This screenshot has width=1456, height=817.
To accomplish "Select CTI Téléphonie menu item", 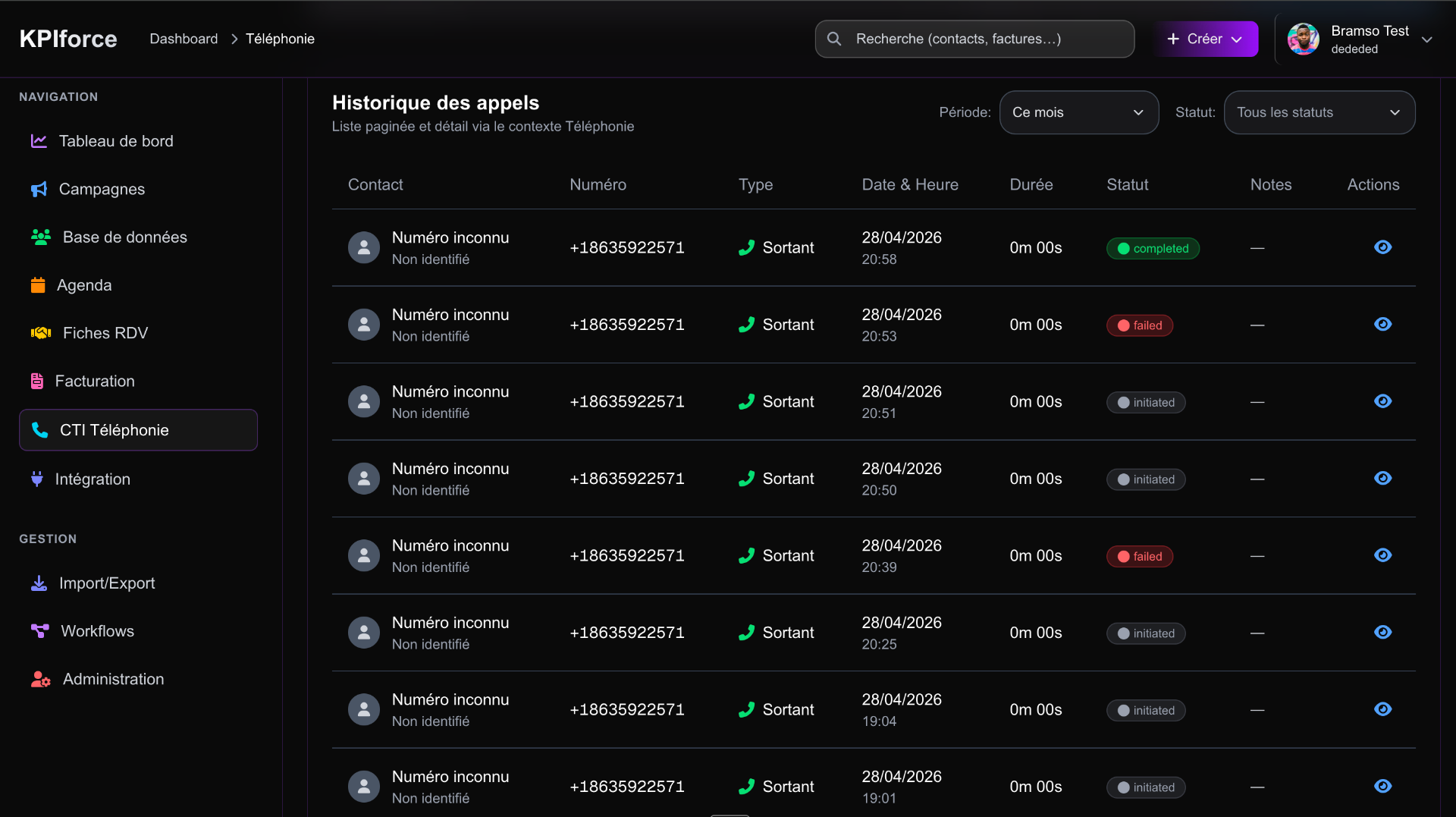I will pos(138,430).
